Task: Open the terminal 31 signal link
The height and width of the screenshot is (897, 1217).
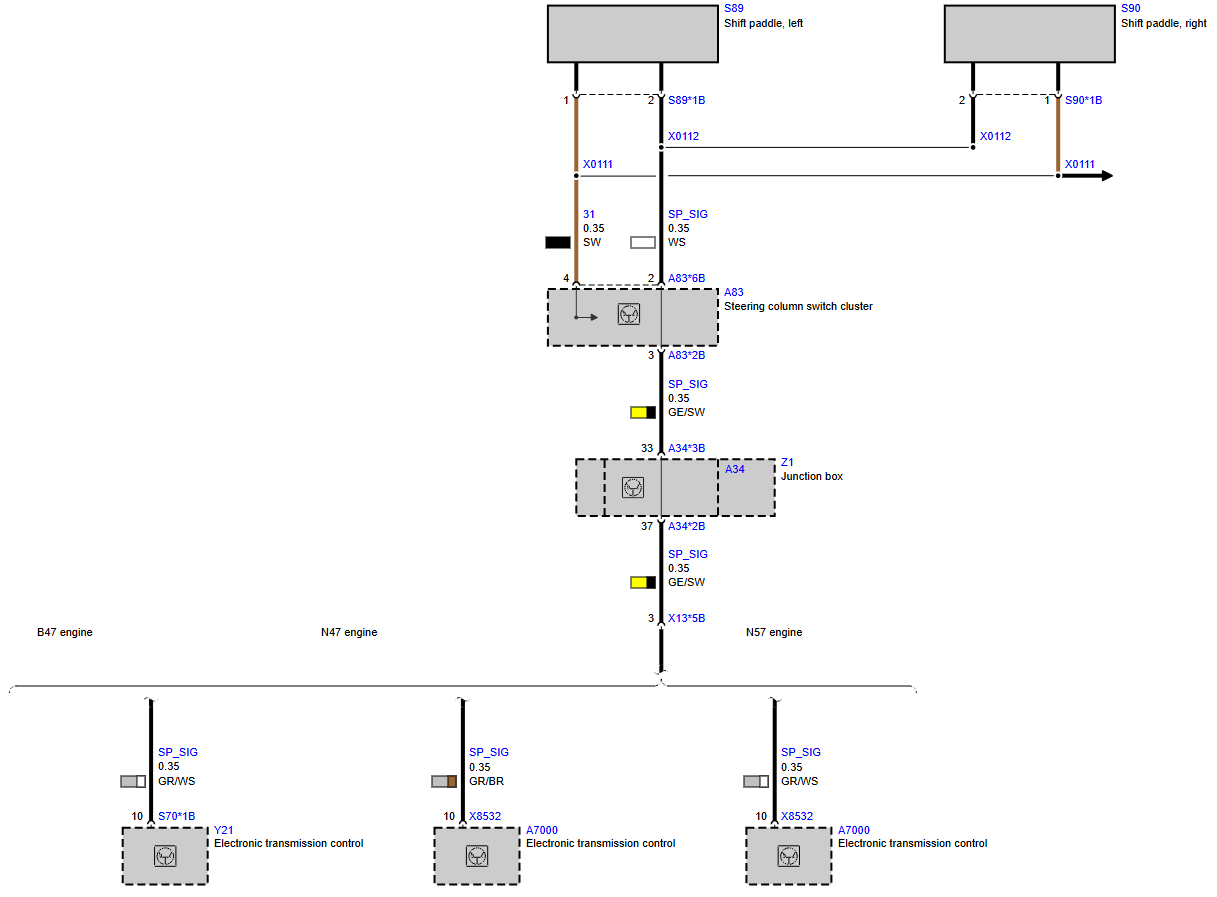Action: click(x=589, y=214)
